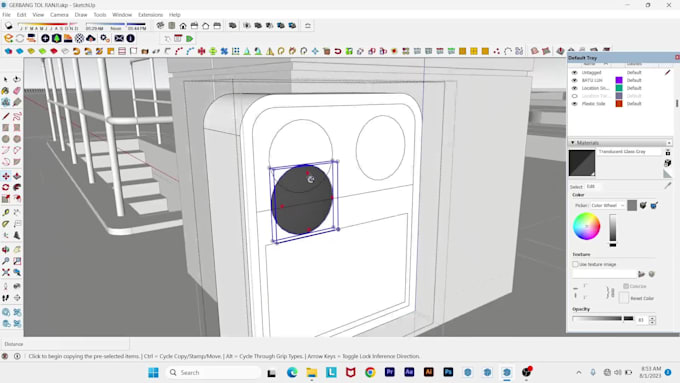Open Google Chrome from taskbar
This screenshot has height=383, width=680.
[x=370, y=372]
